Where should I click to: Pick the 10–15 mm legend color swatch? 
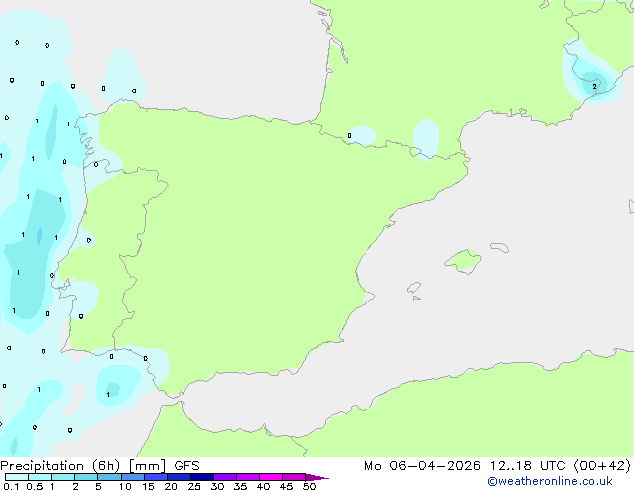[132, 477]
